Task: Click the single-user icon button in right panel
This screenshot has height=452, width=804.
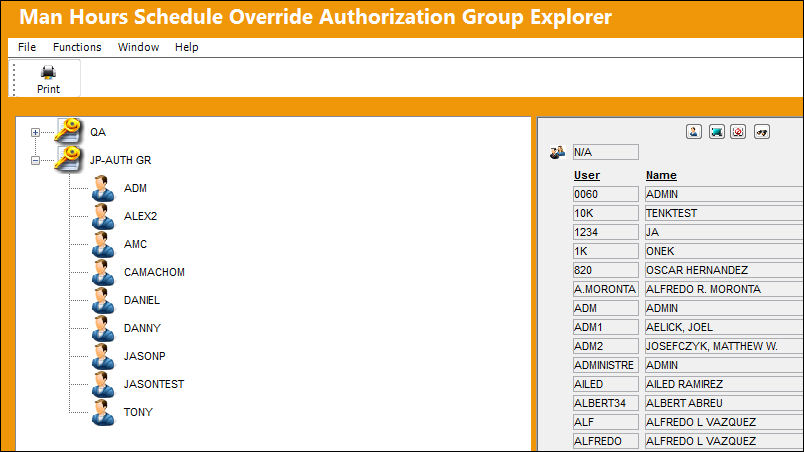Action: click(x=694, y=132)
